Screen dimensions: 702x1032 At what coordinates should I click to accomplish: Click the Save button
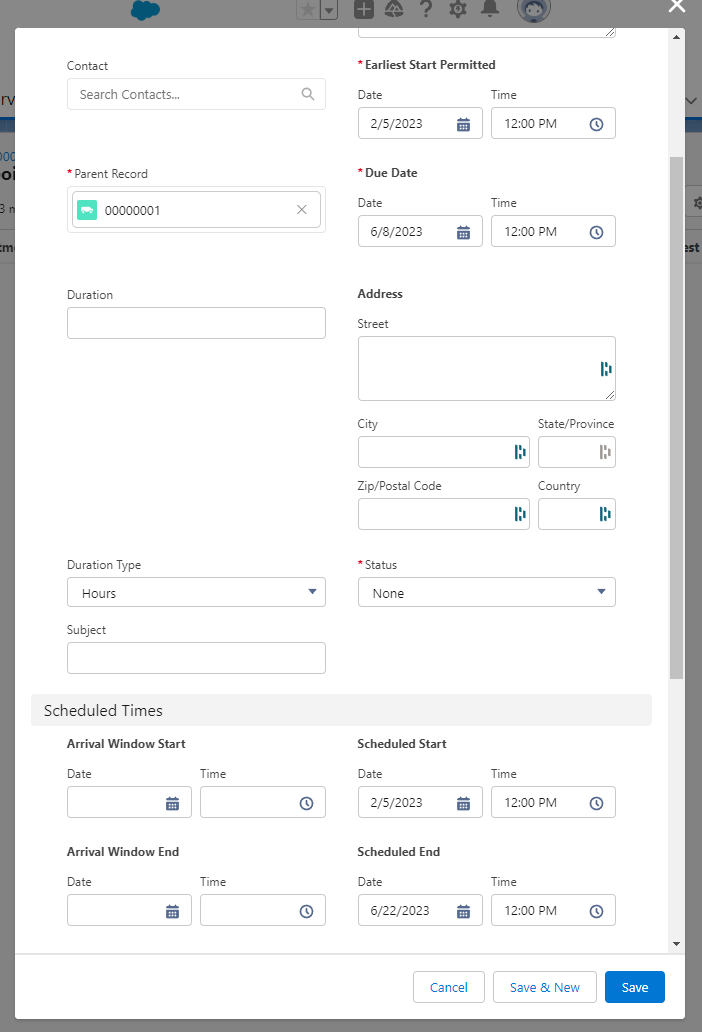[x=634, y=987]
